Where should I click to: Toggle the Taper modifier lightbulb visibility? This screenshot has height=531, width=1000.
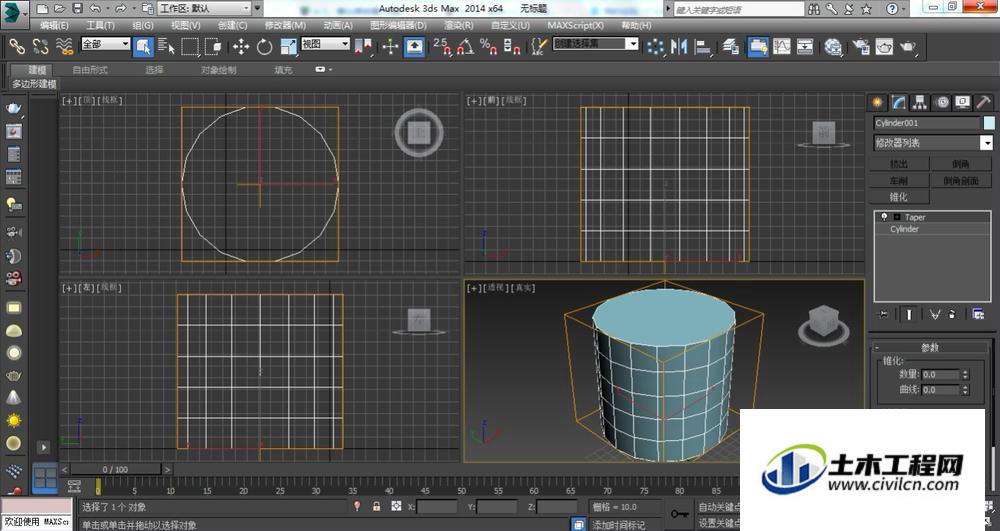point(884,217)
